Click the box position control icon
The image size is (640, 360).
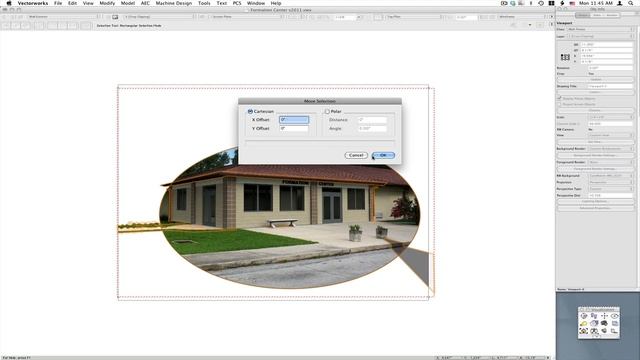click(565, 57)
